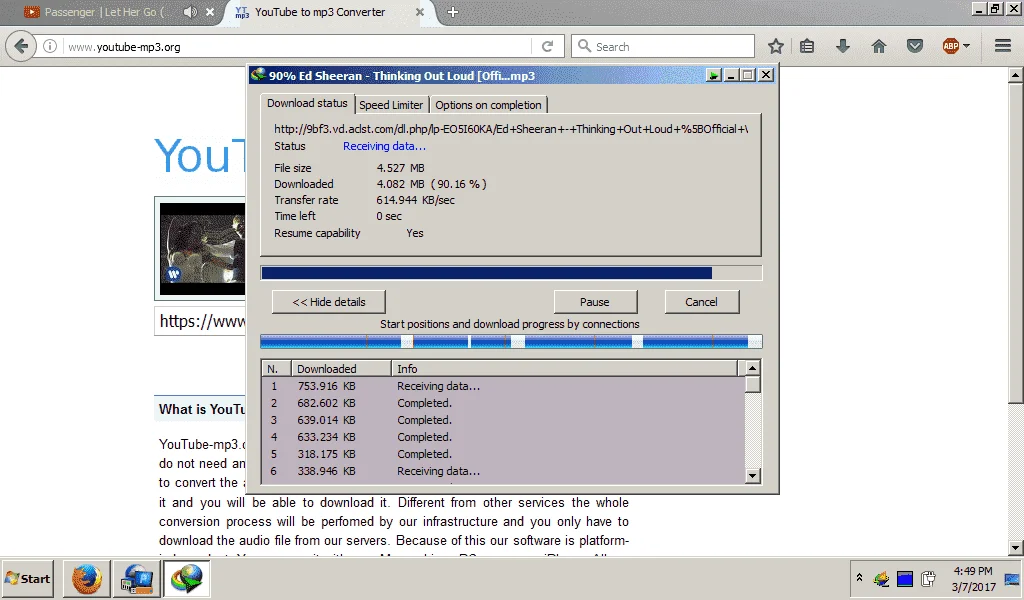
Task: Click the https://www URL input field
Action: (200, 321)
